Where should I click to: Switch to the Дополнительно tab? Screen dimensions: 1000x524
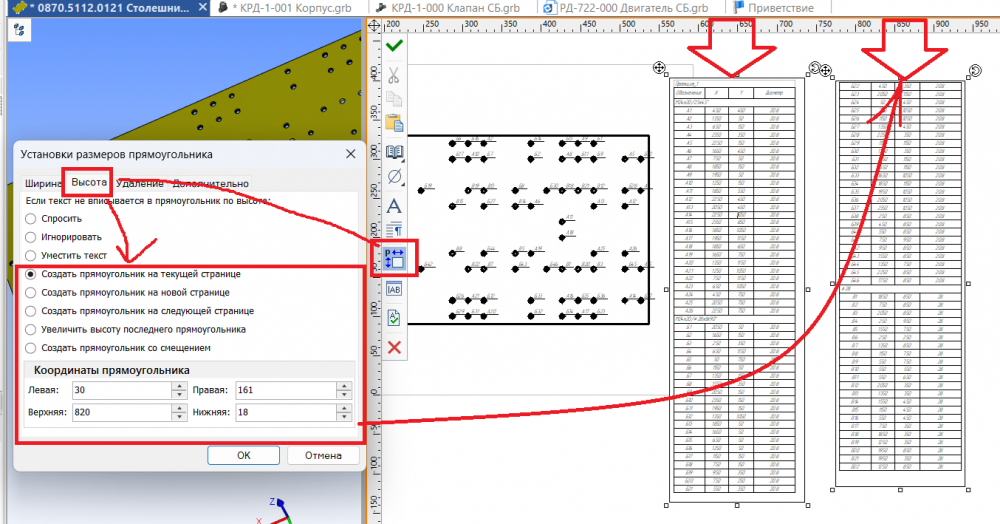pos(210,184)
